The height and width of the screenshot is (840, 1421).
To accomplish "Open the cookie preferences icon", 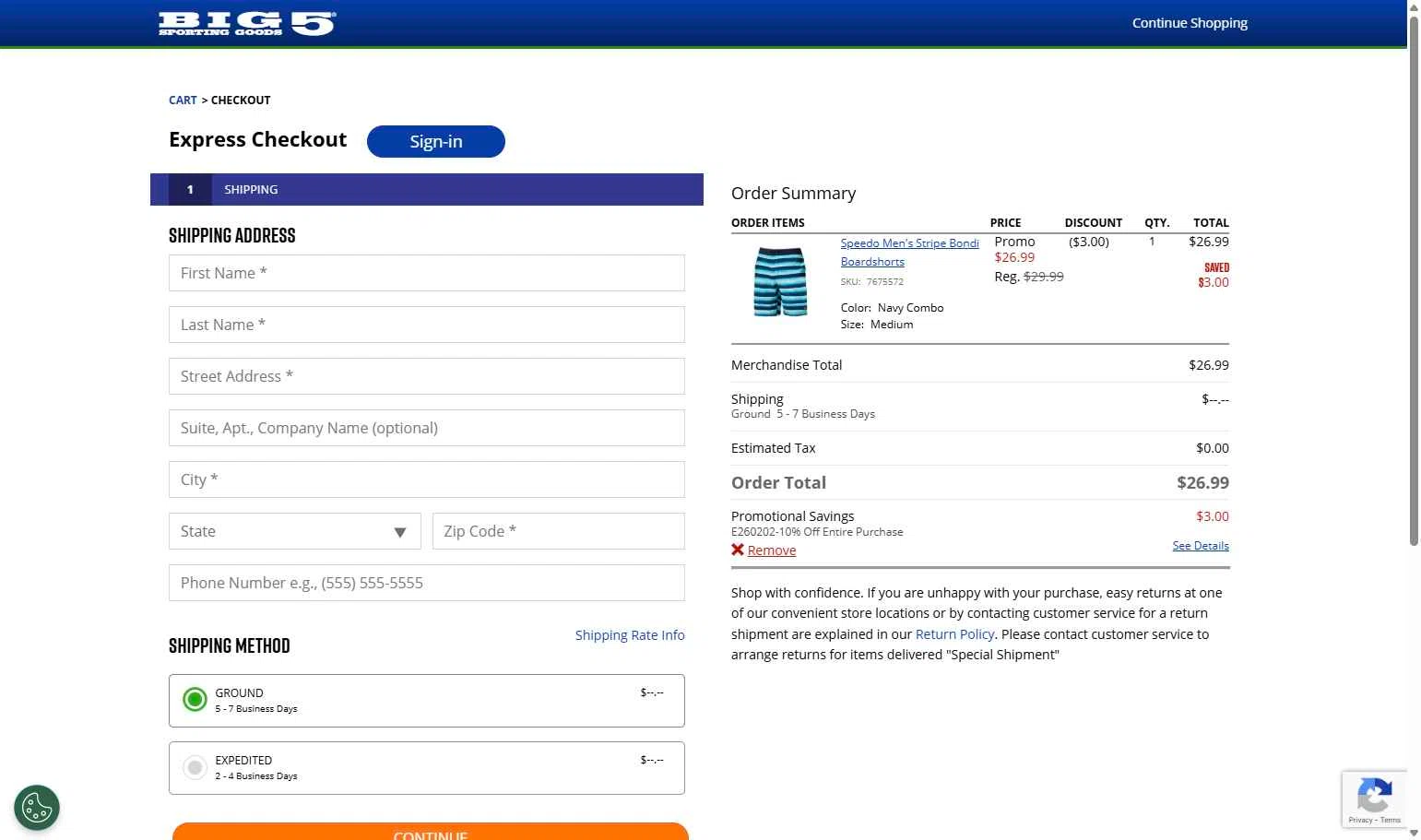I will pyautogui.click(x=37, y=808).
